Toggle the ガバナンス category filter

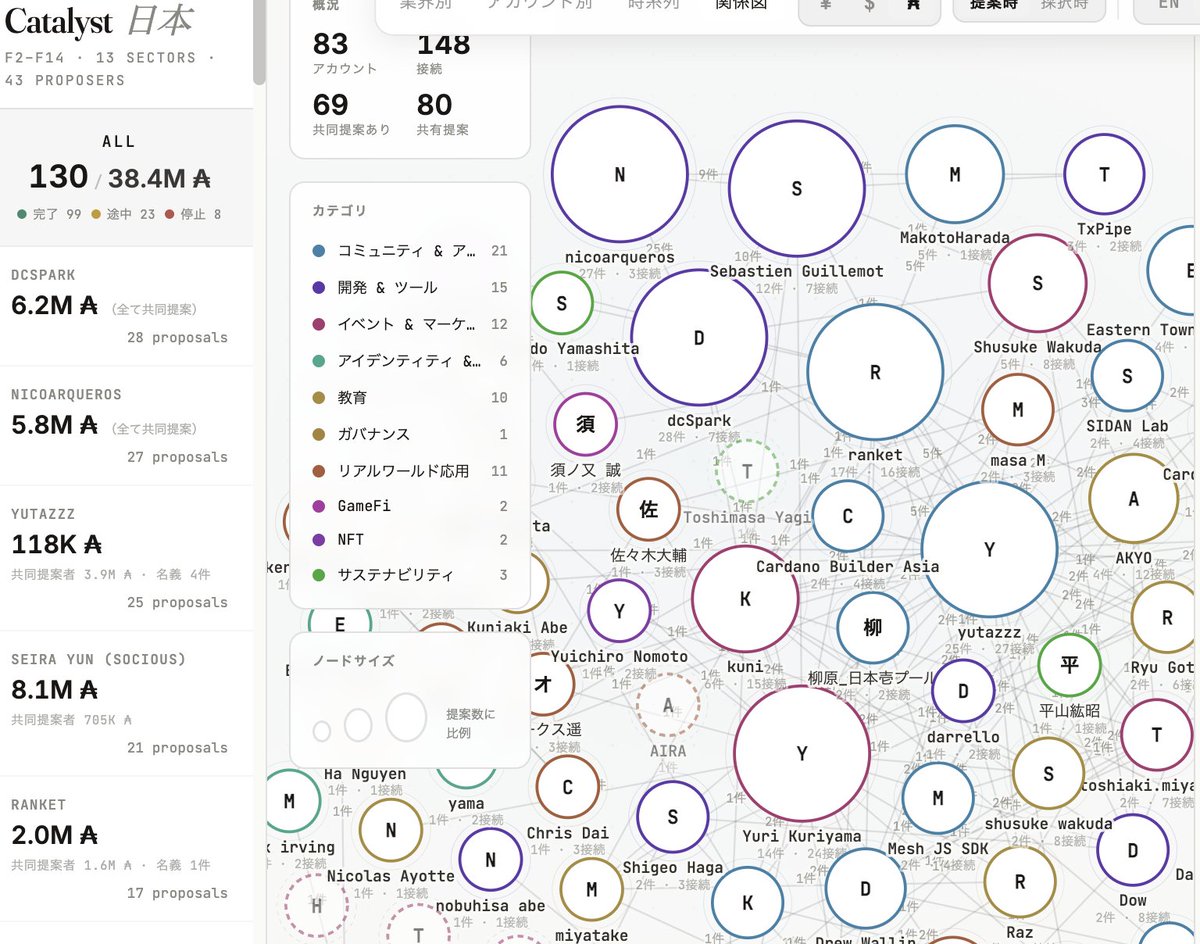410,434
